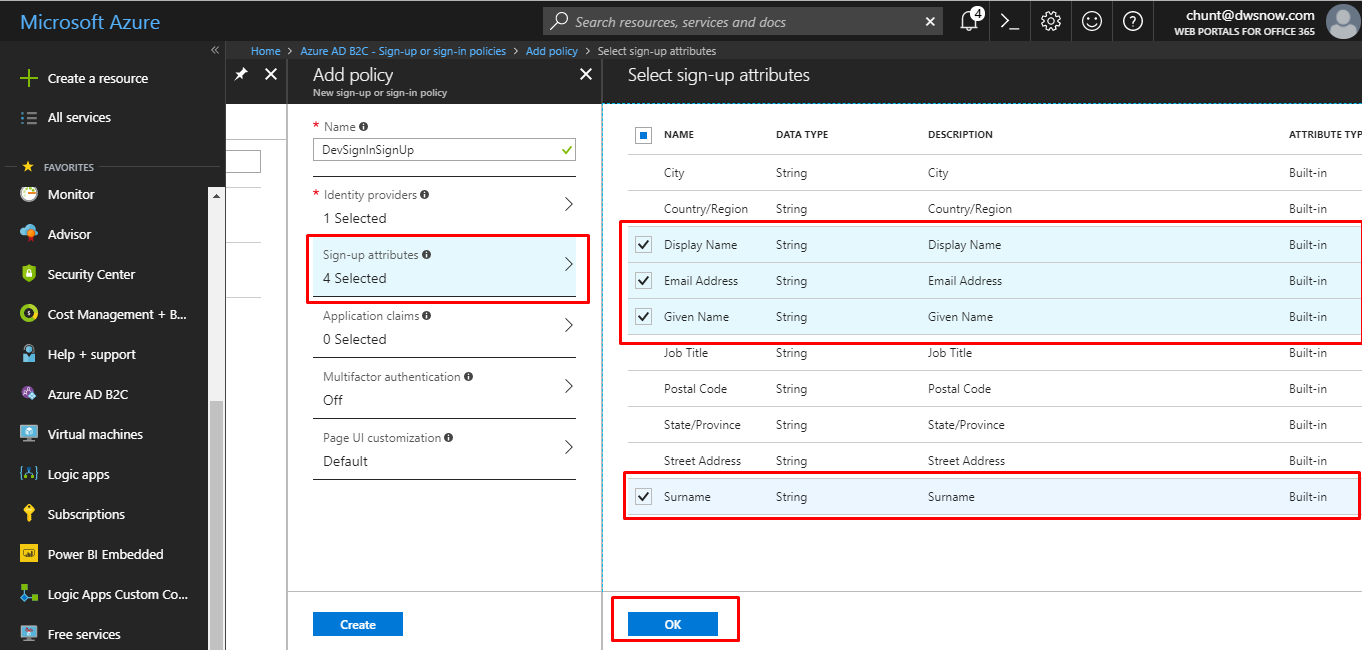Screen dimensions: 1362x650
Task: Open All services menu entry
Action: tap(79, 117)
